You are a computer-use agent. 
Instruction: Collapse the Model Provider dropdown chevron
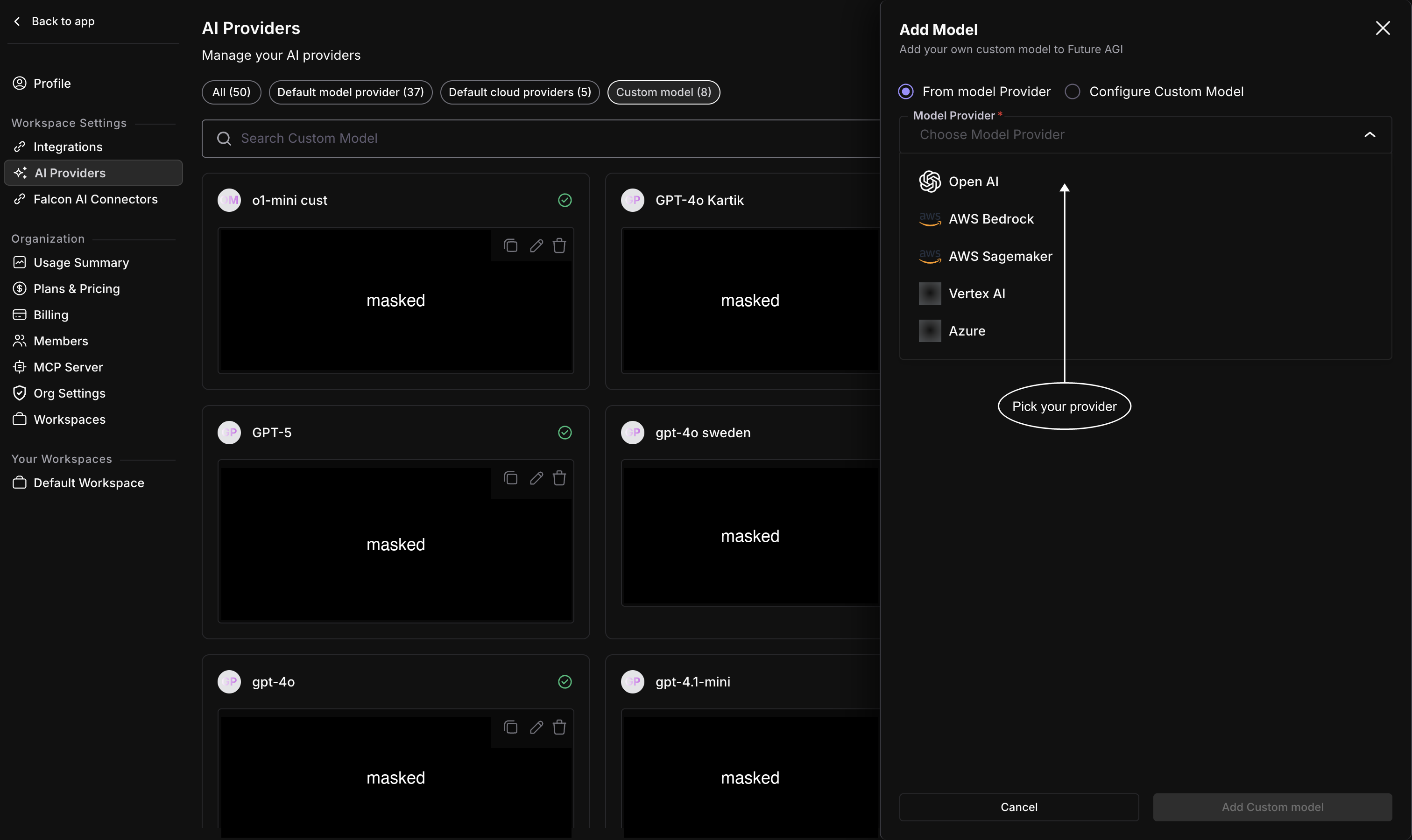(x=1370, y=135)
